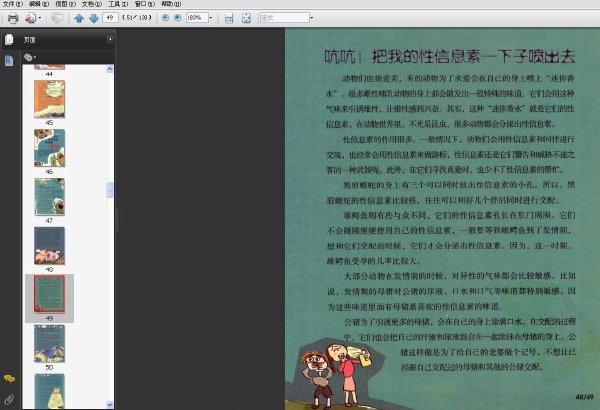The height and width of the screenshot is (410, 600).
Task: Select the last thumbnail below page 50
Action: point(49,391)
